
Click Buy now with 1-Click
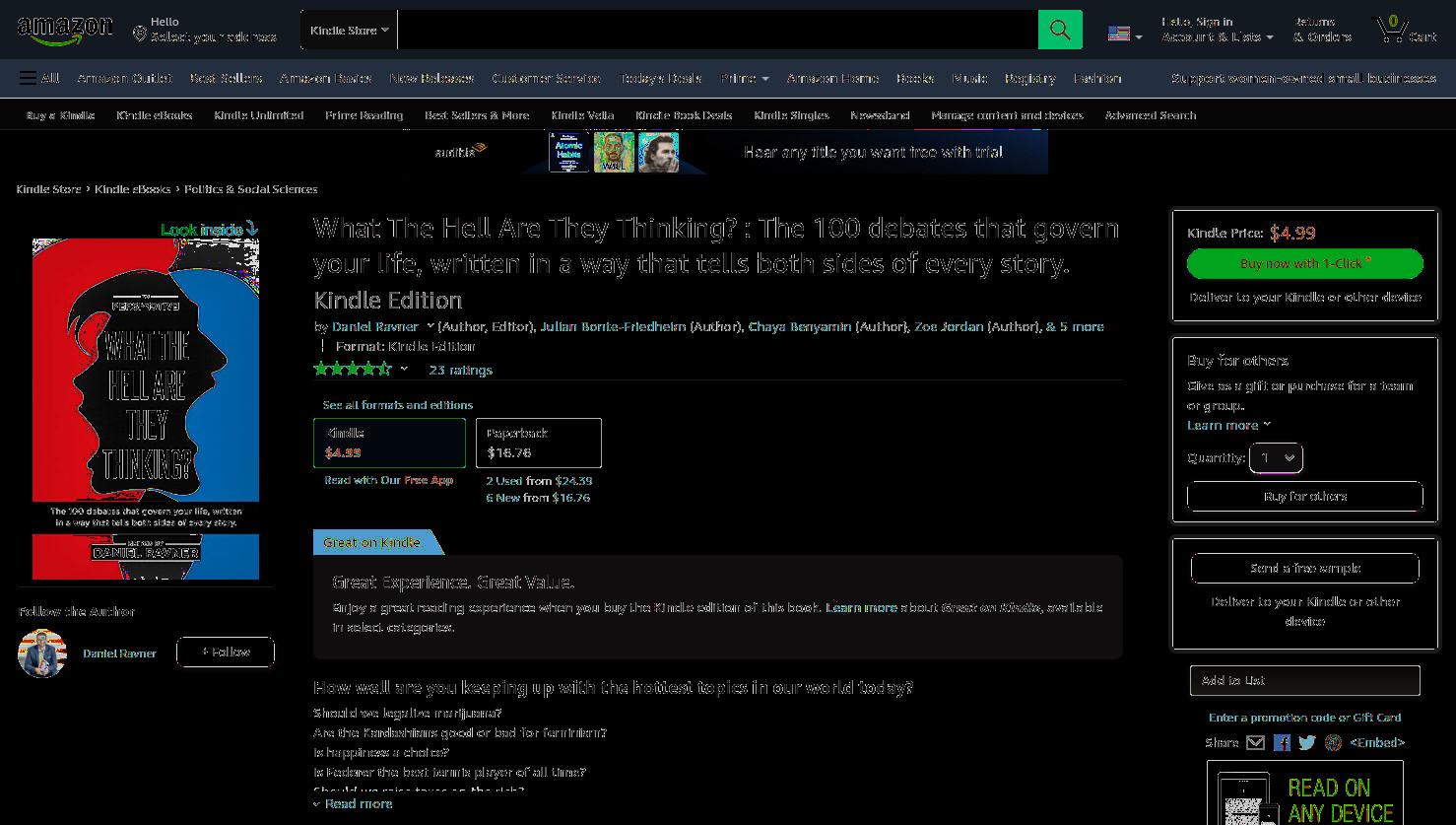click(x=1305, y=263)
